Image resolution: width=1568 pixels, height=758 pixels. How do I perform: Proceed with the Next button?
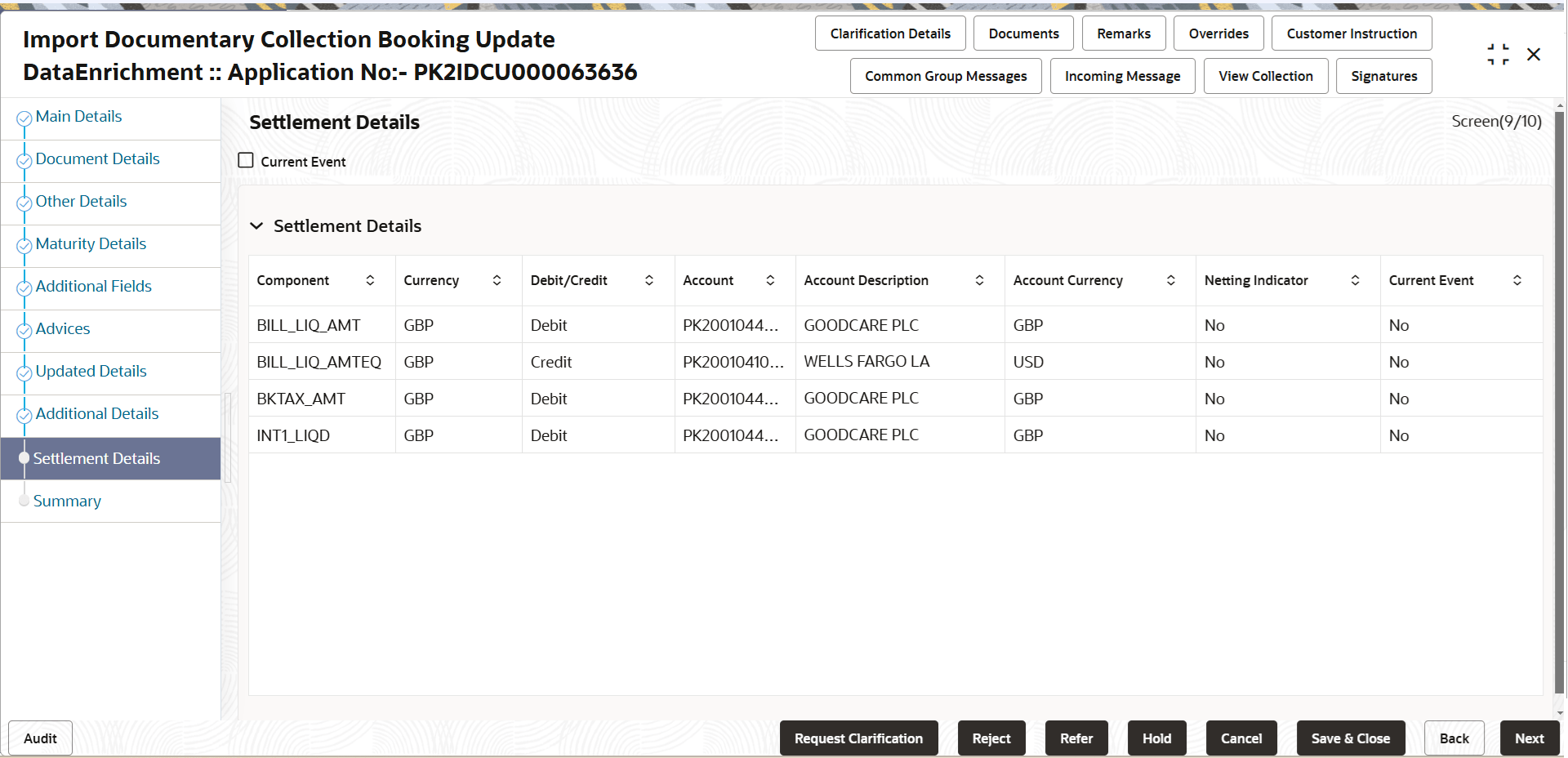[x=1530, y=738]
